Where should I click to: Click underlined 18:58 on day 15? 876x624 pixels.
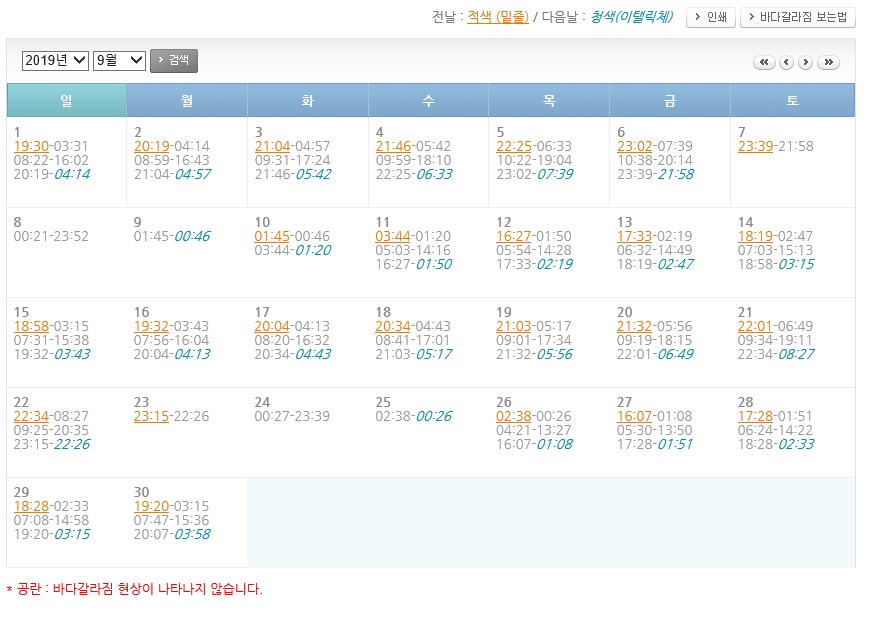coord(31,326)
